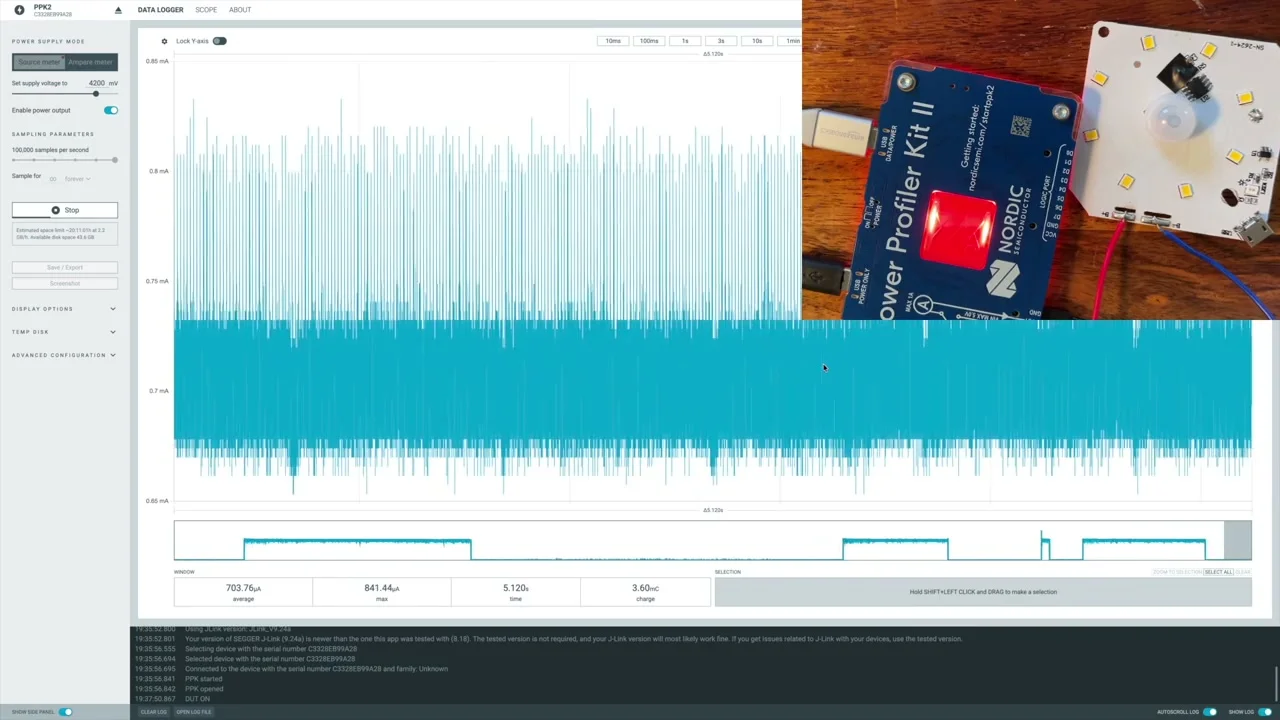Set chart window to 1min
This screenshot has width=1280, height=720.
pos(792,41)
